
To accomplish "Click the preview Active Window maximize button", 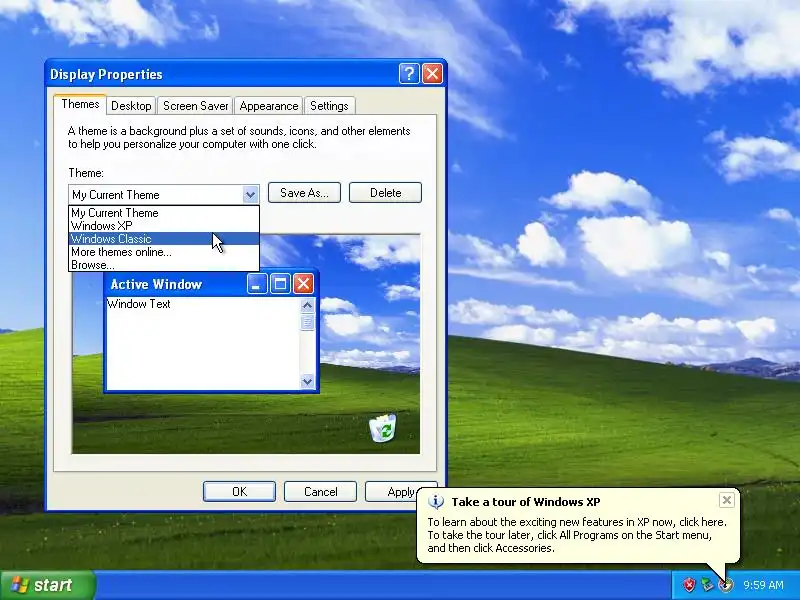I will point(280,284).
